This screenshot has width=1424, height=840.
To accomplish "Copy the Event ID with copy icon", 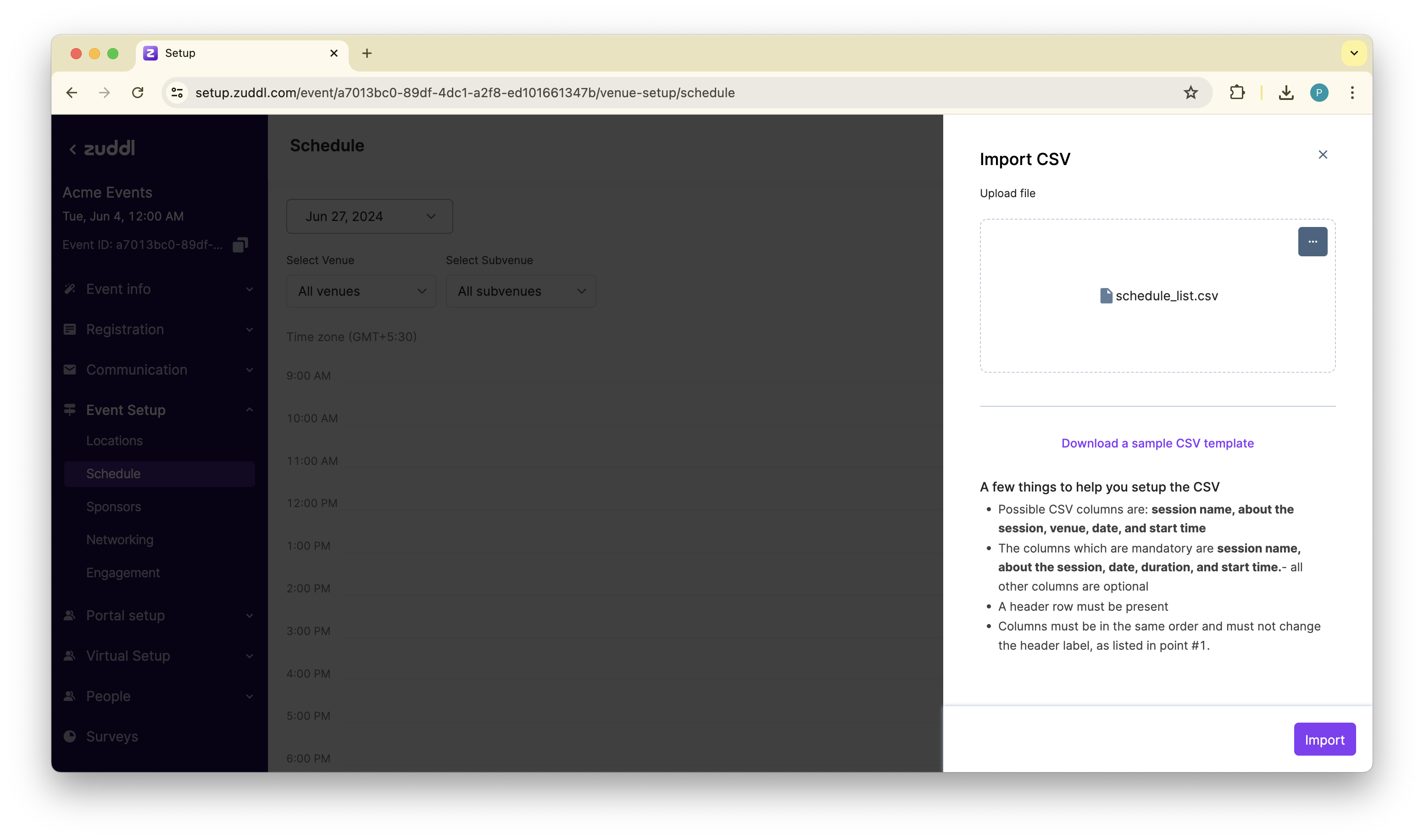I will click(x=240, y=245).
